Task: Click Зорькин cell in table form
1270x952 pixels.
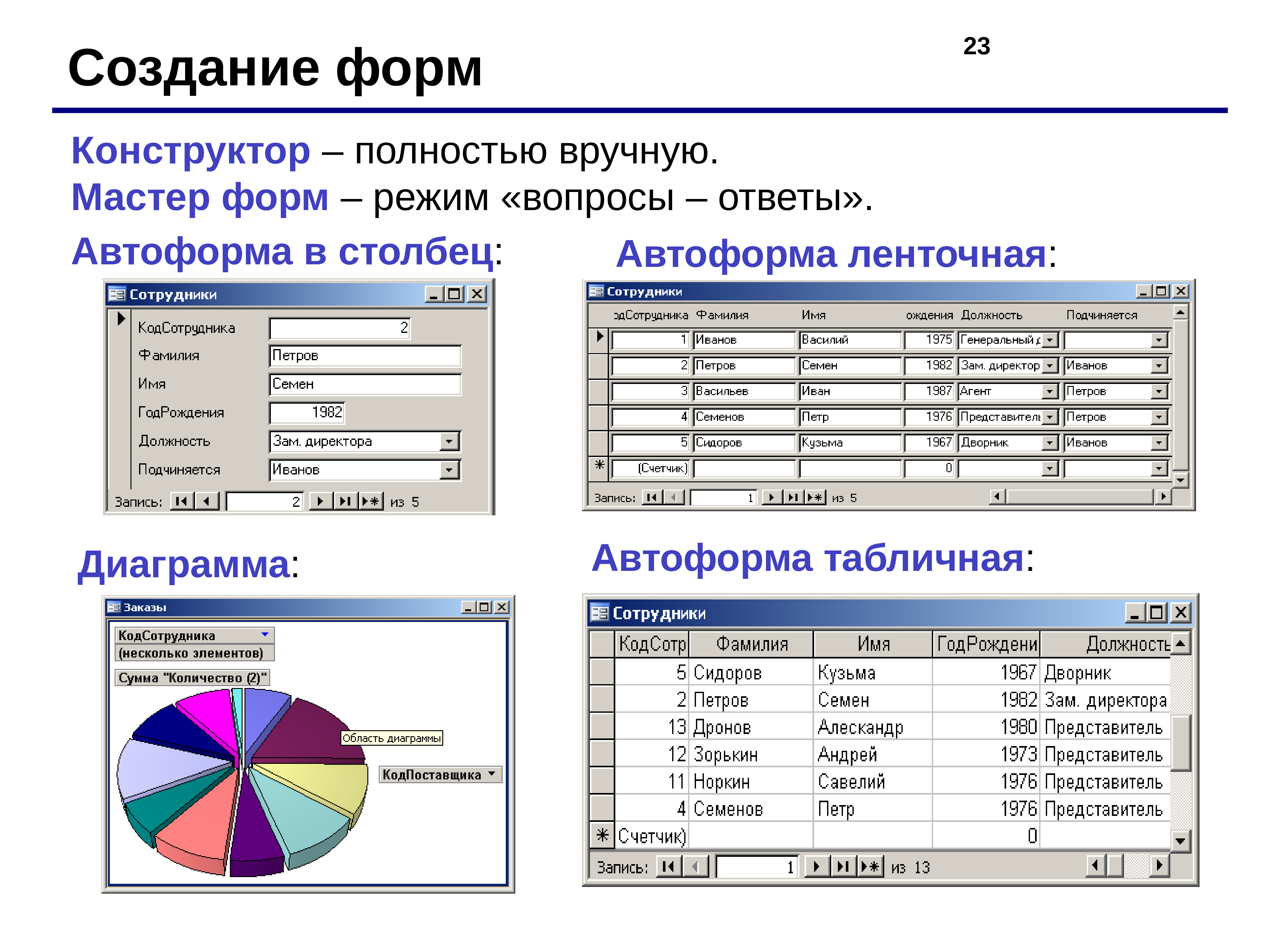Action: pyautogui.click(x=751, y=754)
